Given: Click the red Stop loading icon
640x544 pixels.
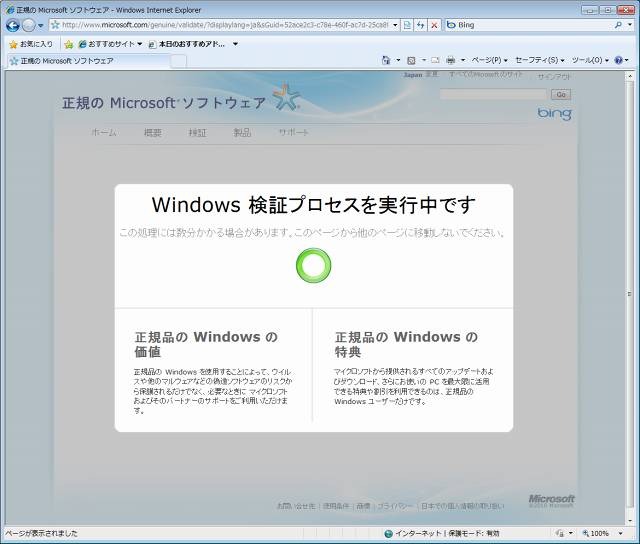Looking at the screenshot, I should coord(434,25).
